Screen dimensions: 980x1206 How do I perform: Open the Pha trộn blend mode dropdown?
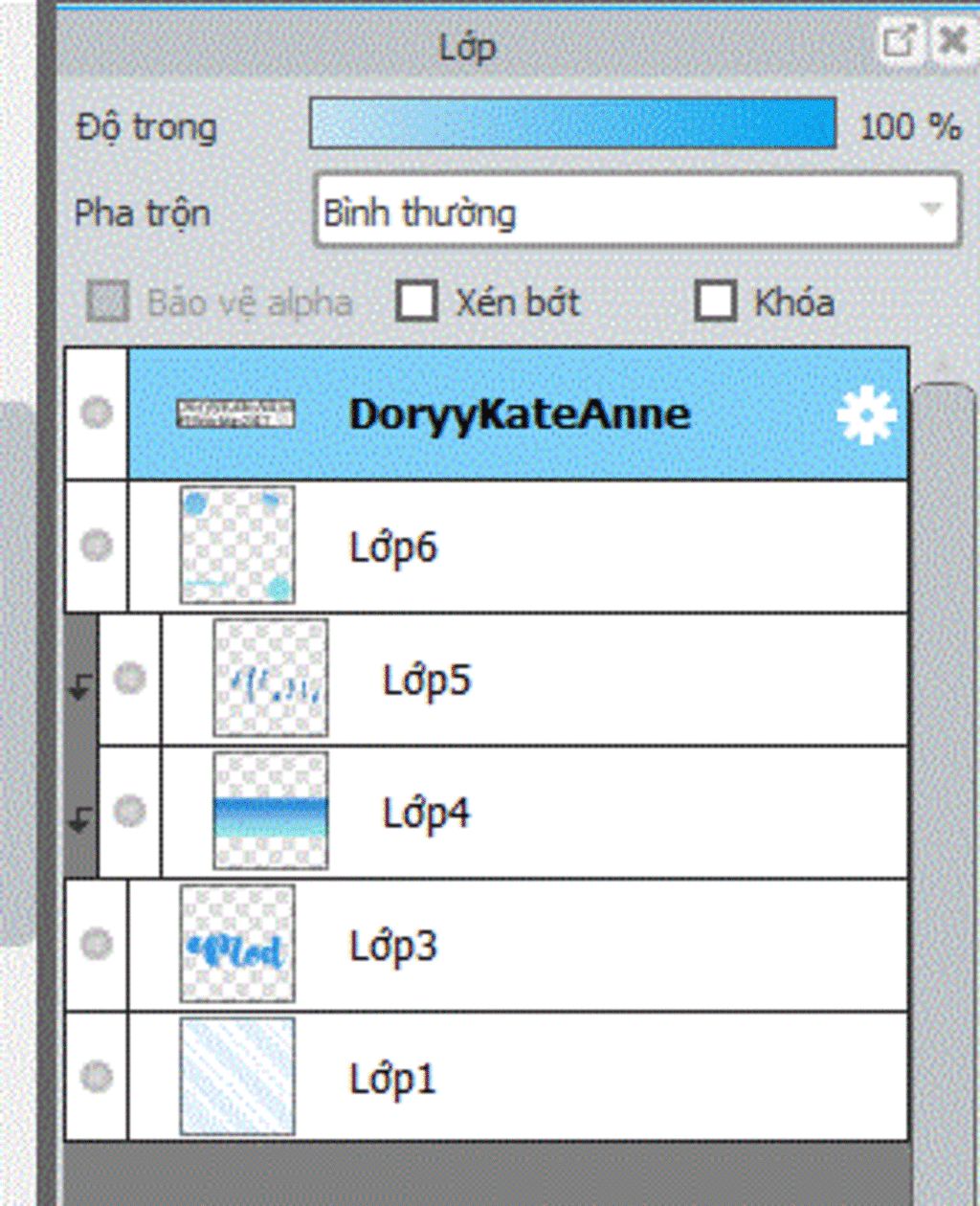(x=636, y=210)
